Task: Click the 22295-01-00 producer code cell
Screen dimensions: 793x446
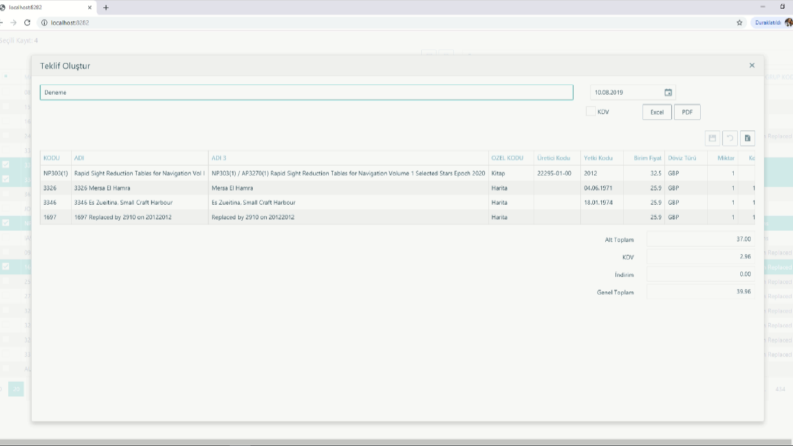Action: (557, 173)
